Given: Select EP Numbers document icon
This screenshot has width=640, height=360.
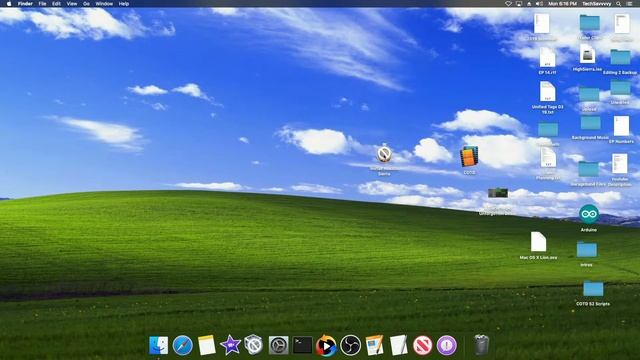Looking at the screenshot, I should [x=621, y=126].
